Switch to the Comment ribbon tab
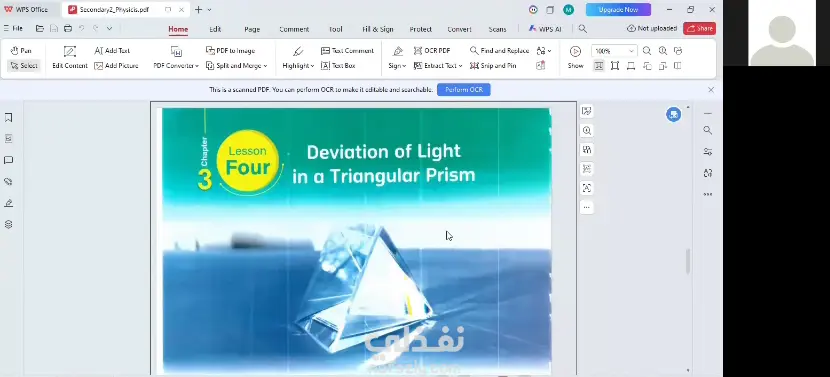The height and width of the screenshot is (377, 830). coord(294,29)
